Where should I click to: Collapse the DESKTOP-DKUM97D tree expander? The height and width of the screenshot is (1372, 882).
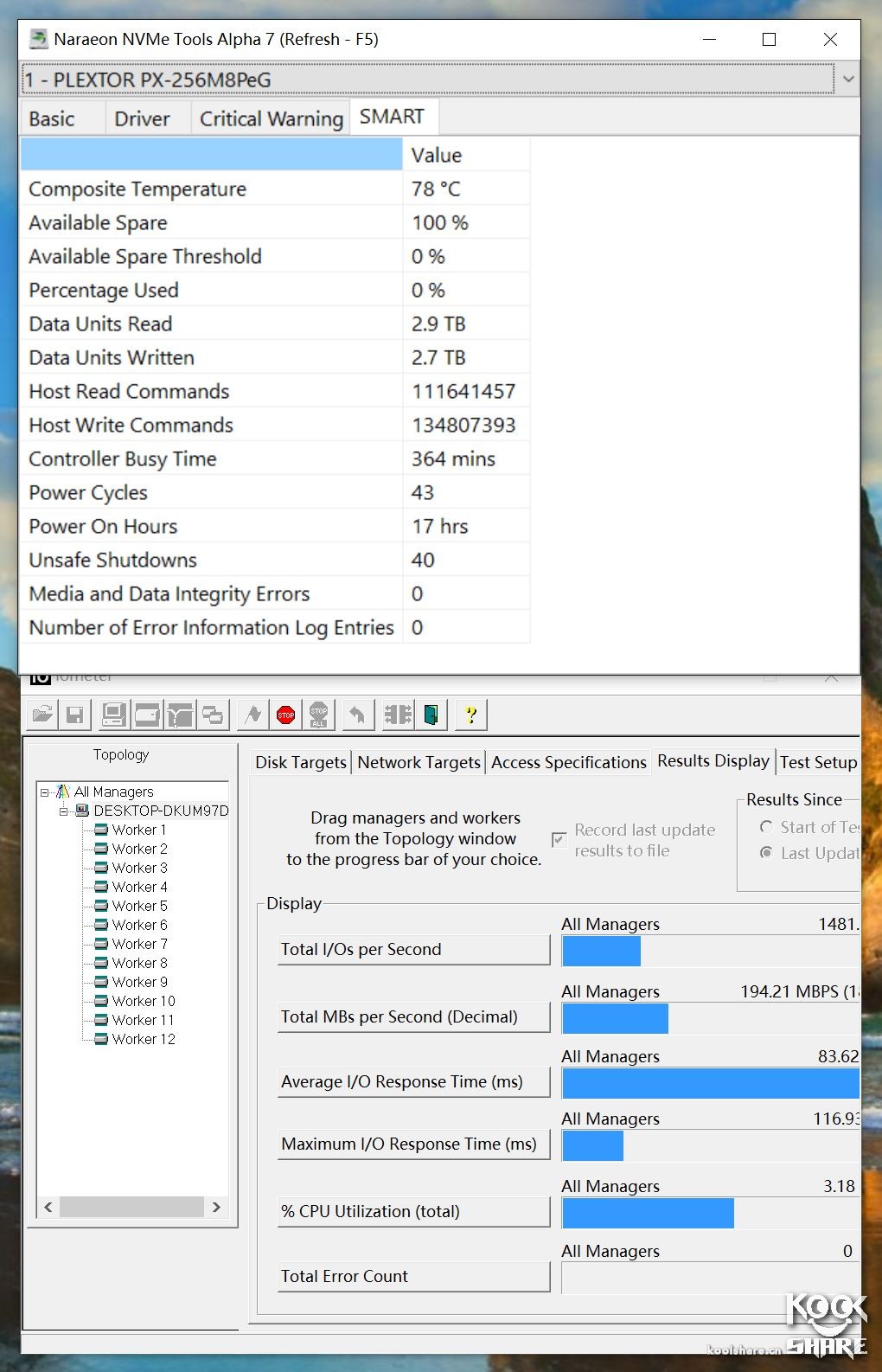pos(63,811)
